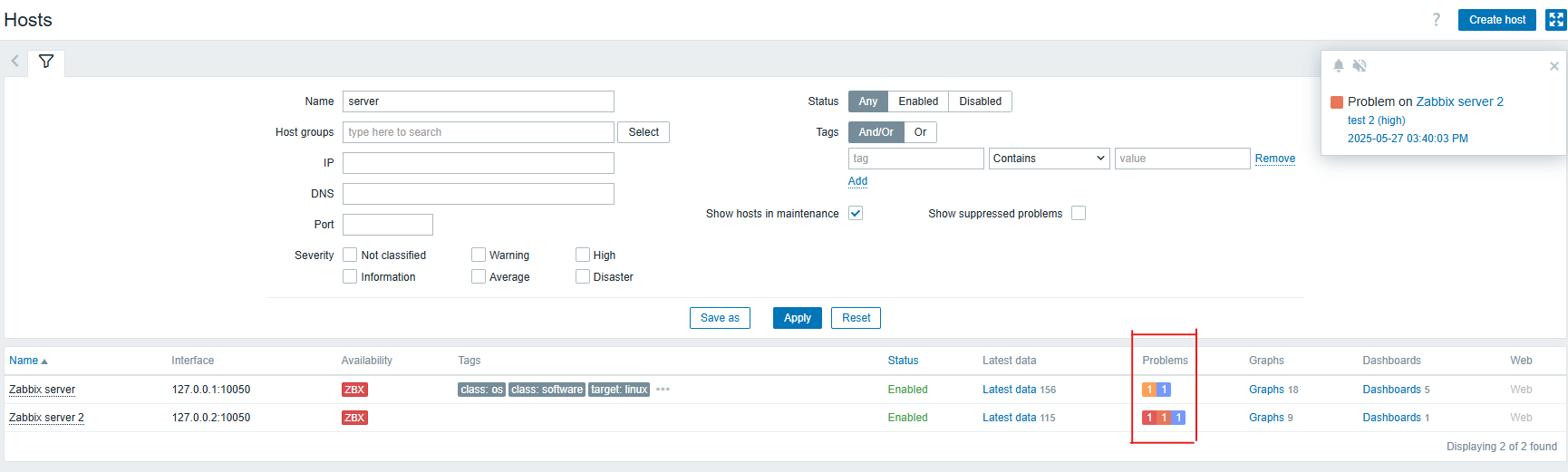1568x472 pixels.
Task: Click the filter funnel tab icon
Action: coord(46,62)
